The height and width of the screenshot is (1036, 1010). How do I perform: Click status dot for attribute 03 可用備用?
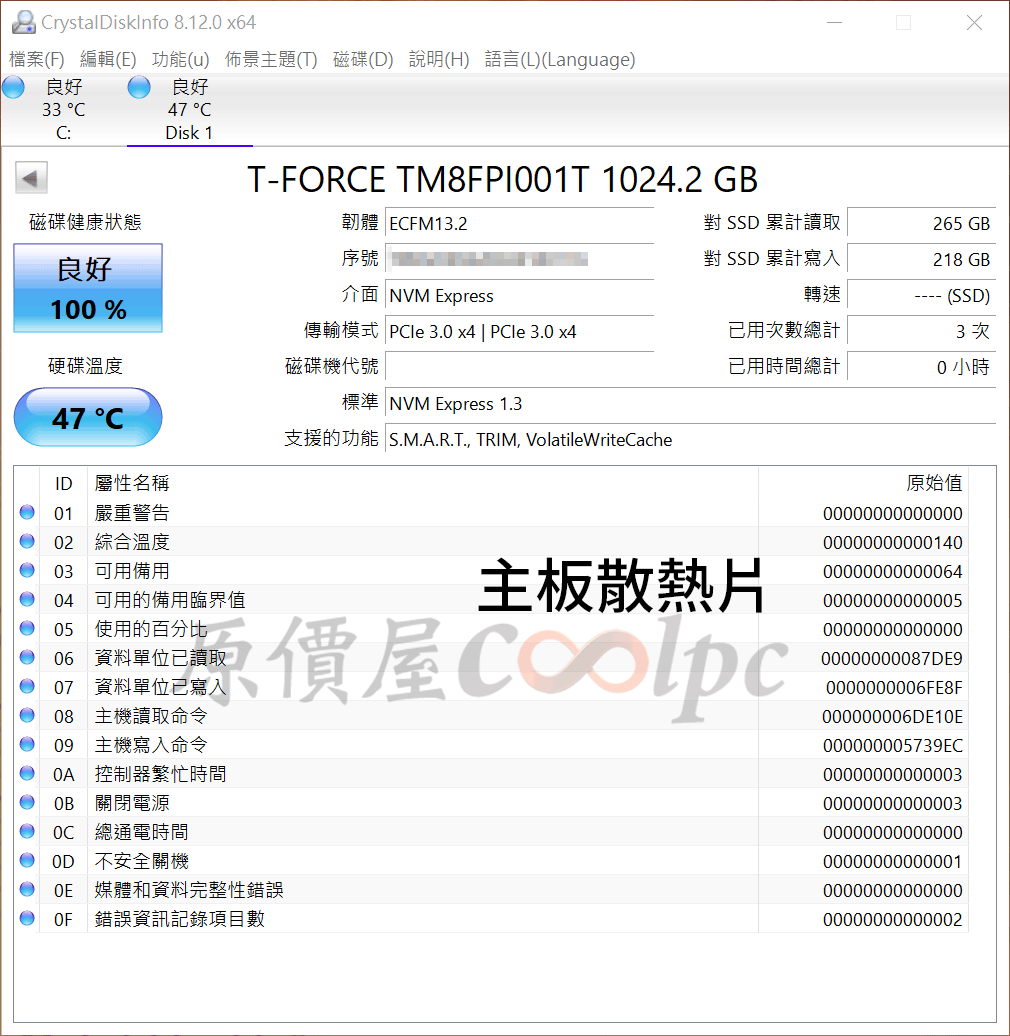coord(27,570)
